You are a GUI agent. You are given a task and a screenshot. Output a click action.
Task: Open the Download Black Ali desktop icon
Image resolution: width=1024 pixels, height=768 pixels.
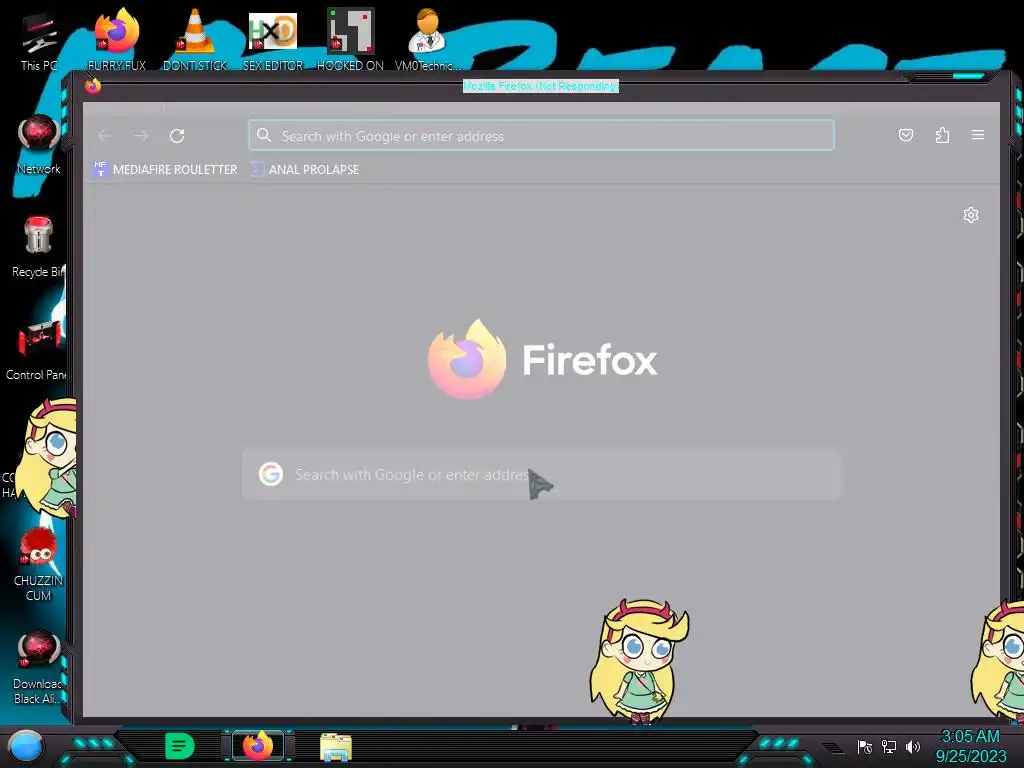(x=39, y=667)
